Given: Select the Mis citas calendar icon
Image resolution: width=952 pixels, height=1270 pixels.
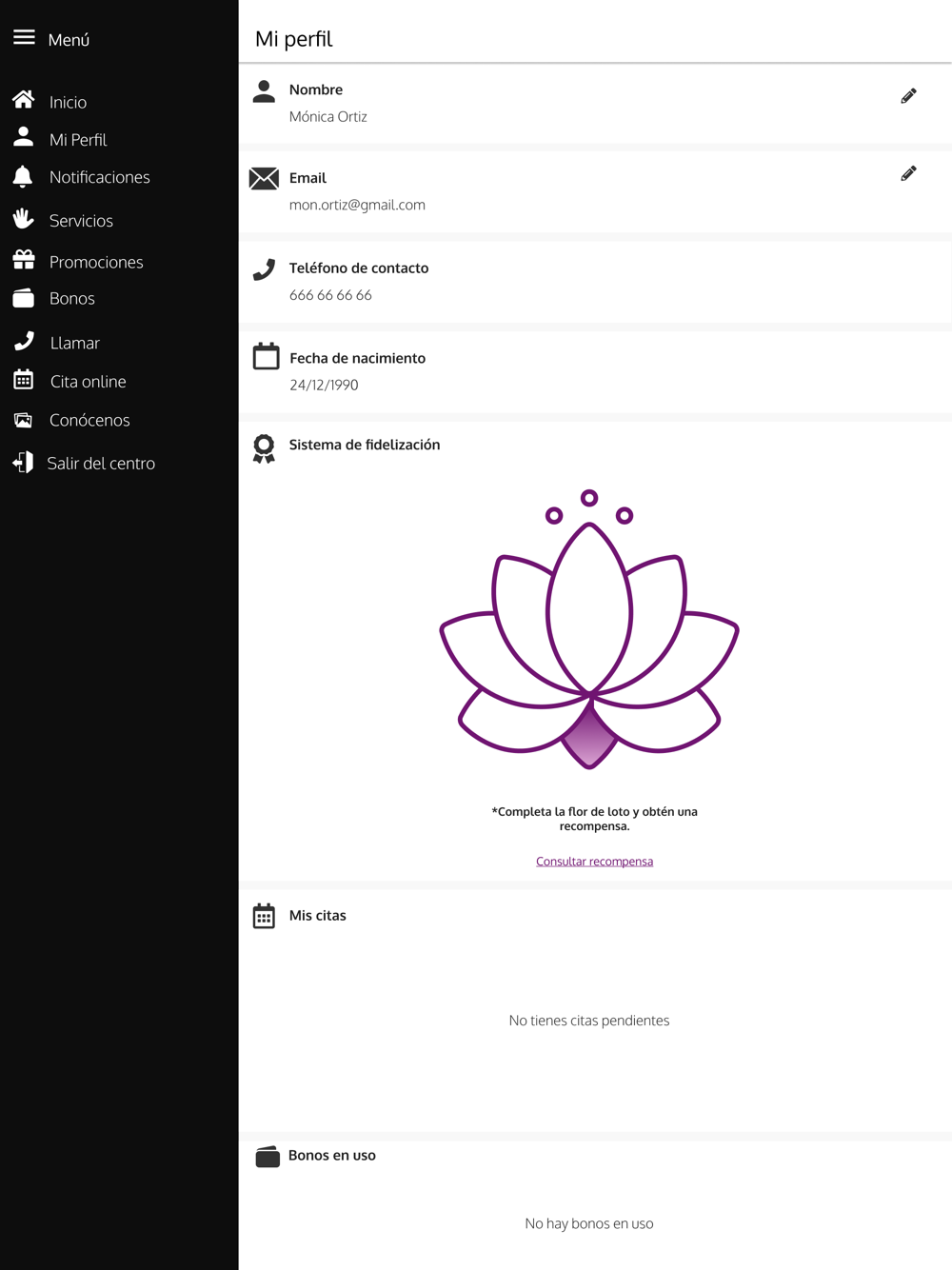Looking at the screenshot, I should click(264, 916).
